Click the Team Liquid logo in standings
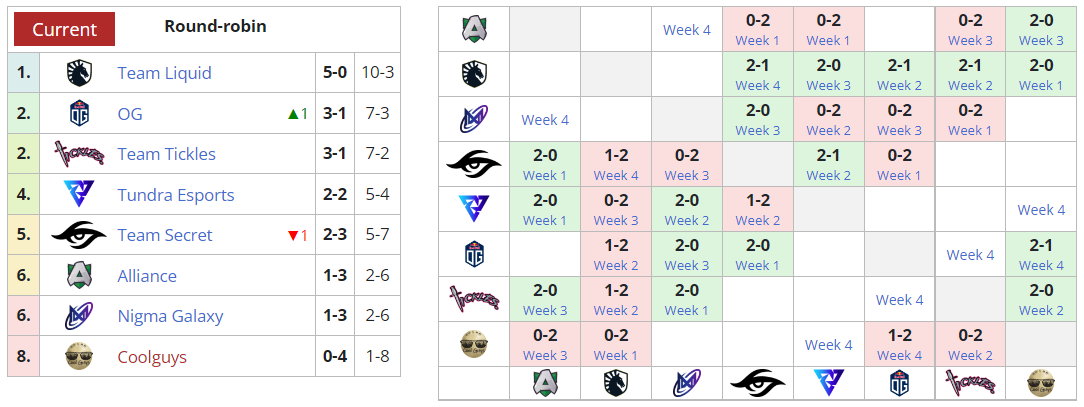The image size is (1084, 407). tap(78, 73)
